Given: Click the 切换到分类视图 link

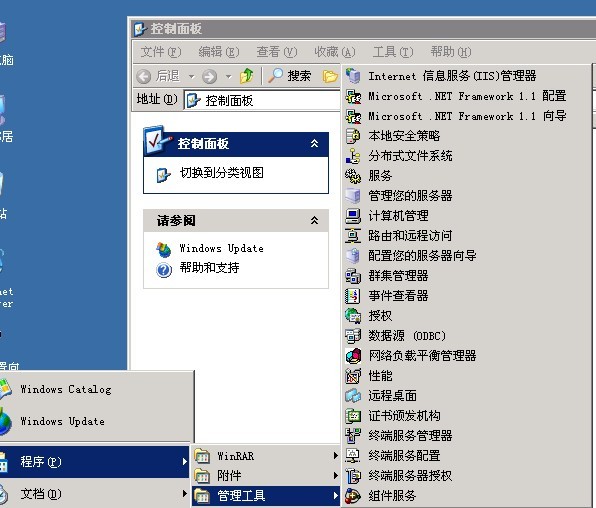Looking at the screenshot, I should [222, 173].
